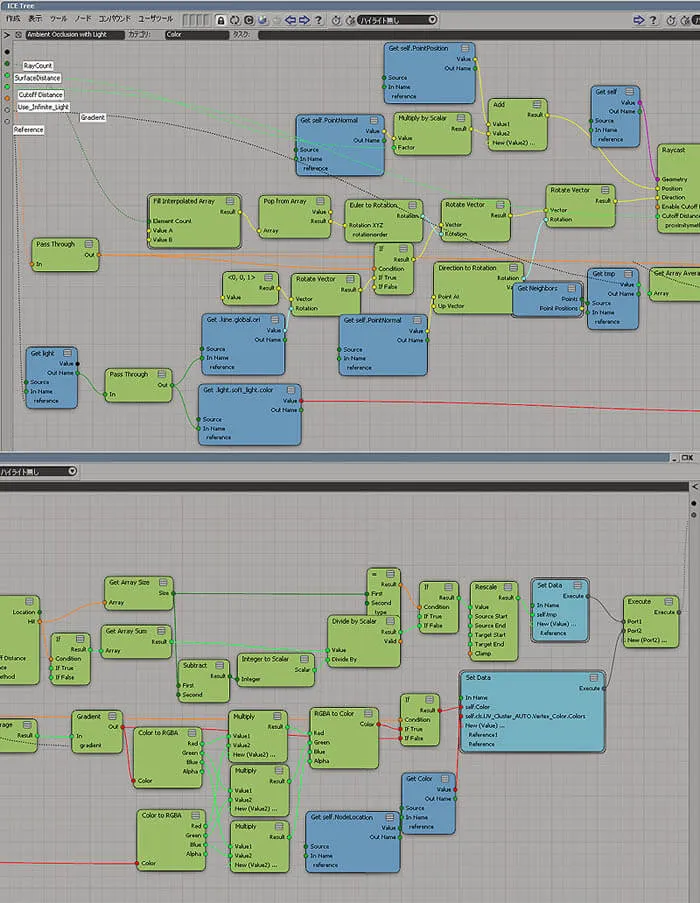Toggle the Cutoff Distance port circle
The width and height of the screenshot is (700, 903).
[7, 87]
